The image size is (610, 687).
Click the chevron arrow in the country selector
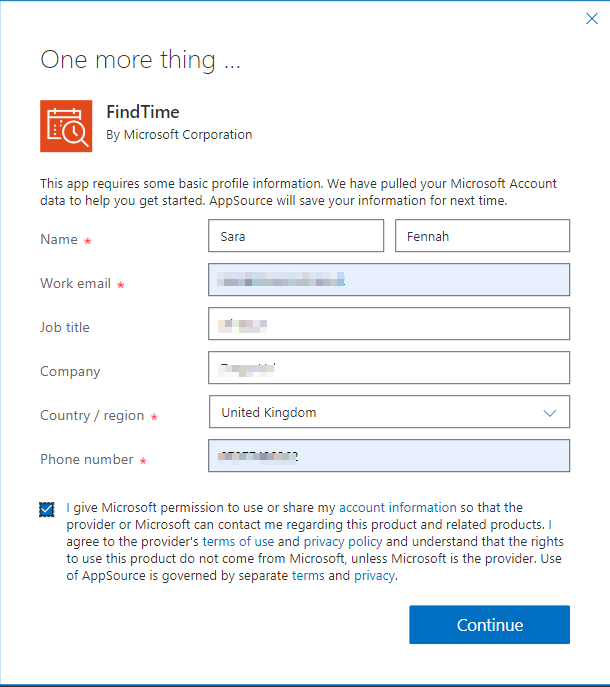point(549,412)
